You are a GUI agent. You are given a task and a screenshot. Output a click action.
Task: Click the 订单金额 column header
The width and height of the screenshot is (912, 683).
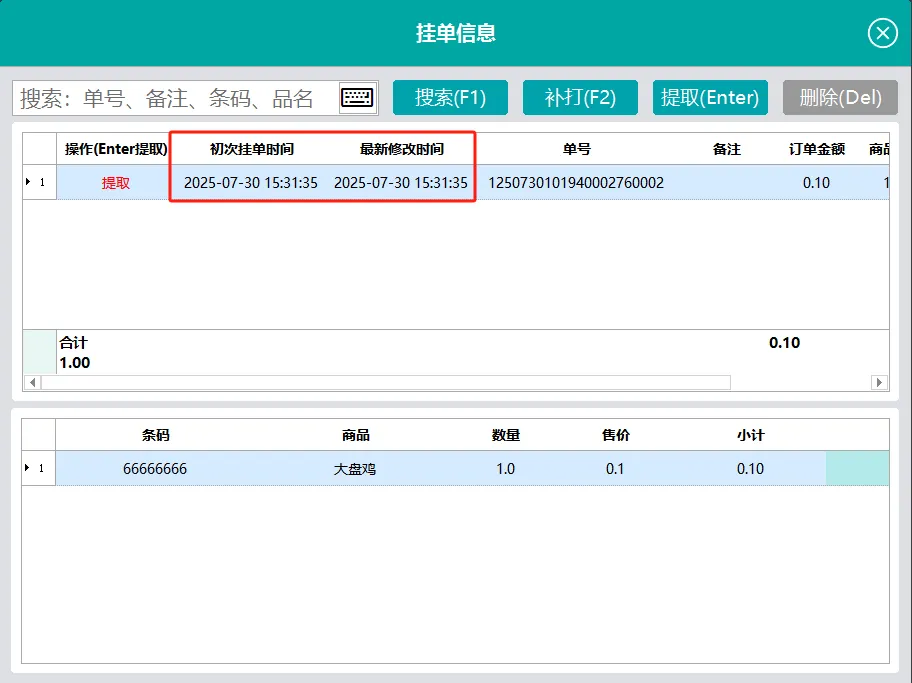point(816,149)
